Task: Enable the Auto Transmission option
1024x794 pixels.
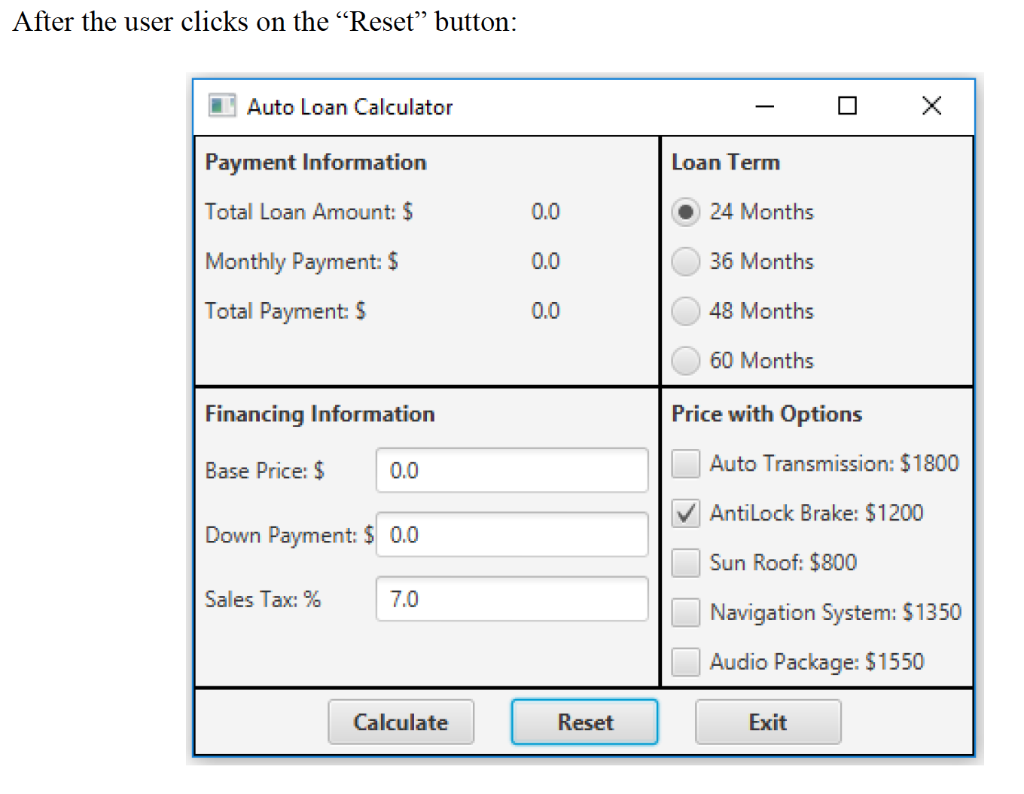Action: pyautogui.click(x=685, y=463)
